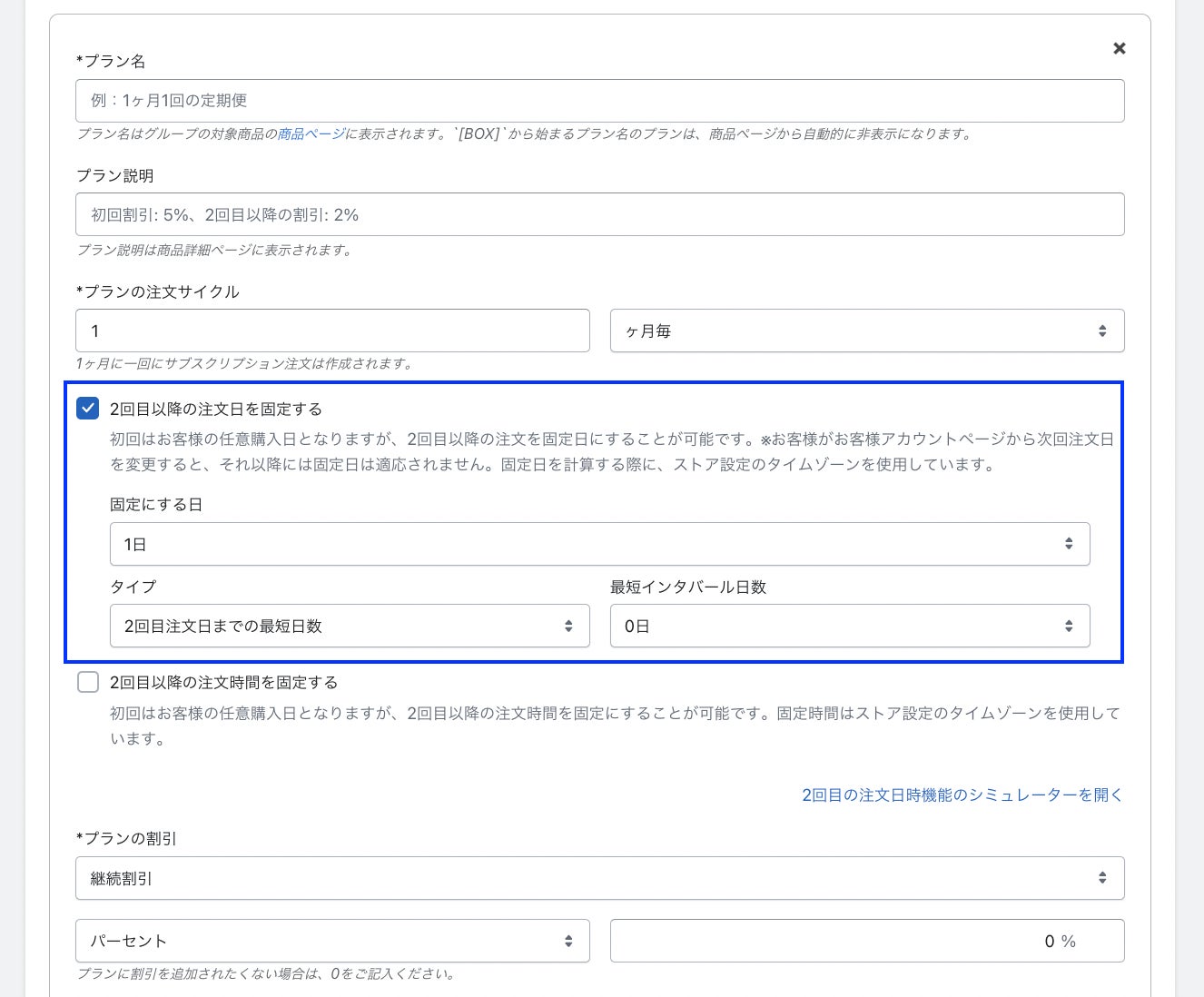The image size is (1204, 997).
Task: Open the 固定にする日 dropdown
Action: 599,544
